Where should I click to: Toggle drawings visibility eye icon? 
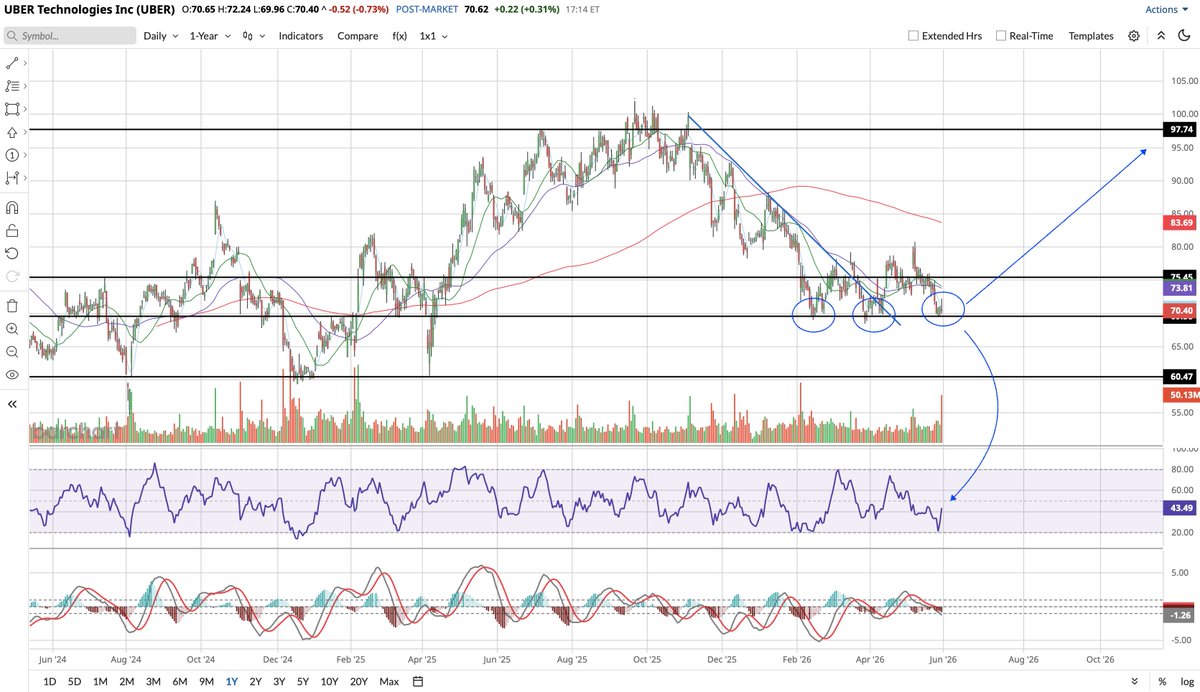11,374
